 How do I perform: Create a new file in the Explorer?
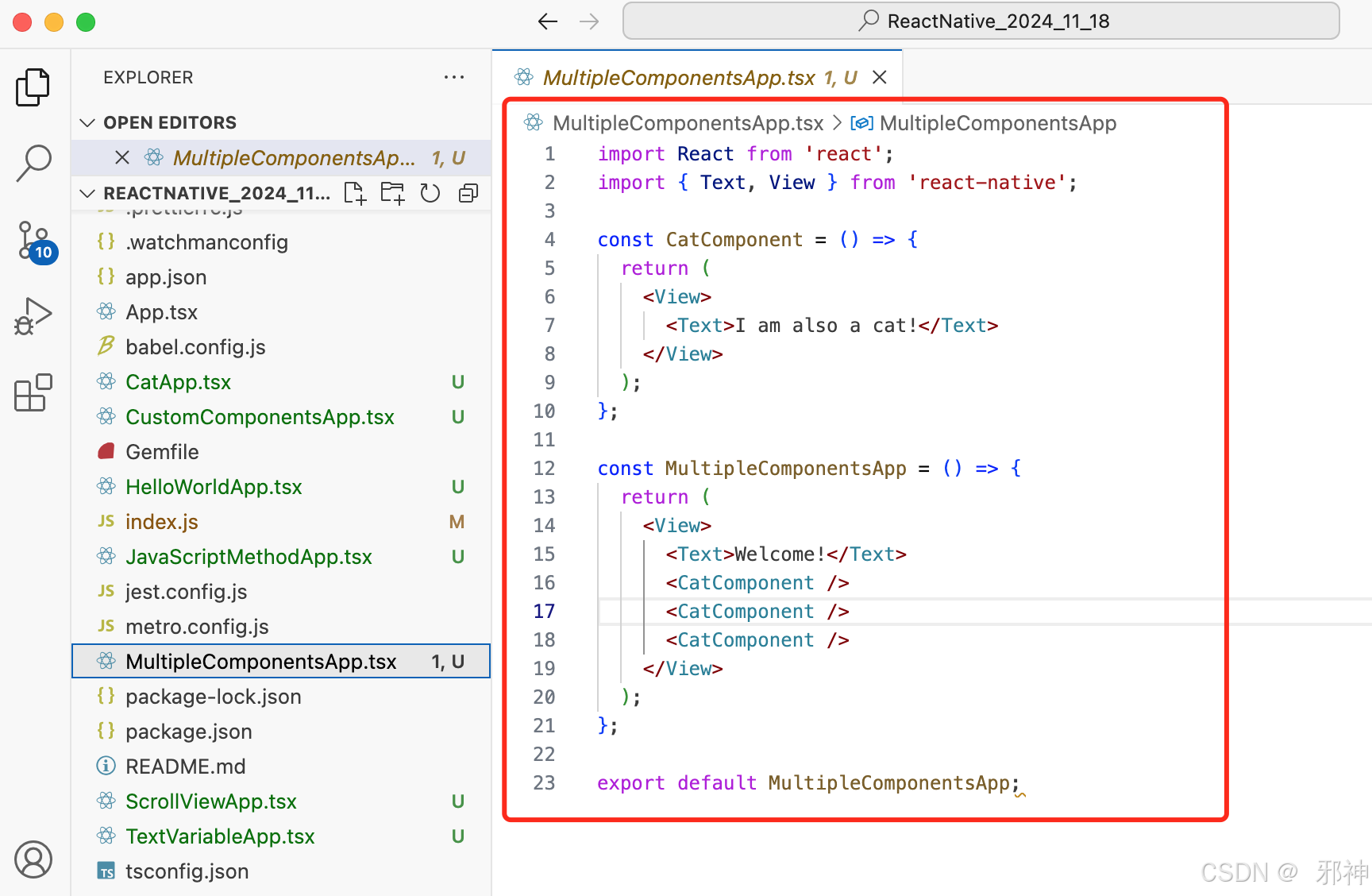[354, 192]
